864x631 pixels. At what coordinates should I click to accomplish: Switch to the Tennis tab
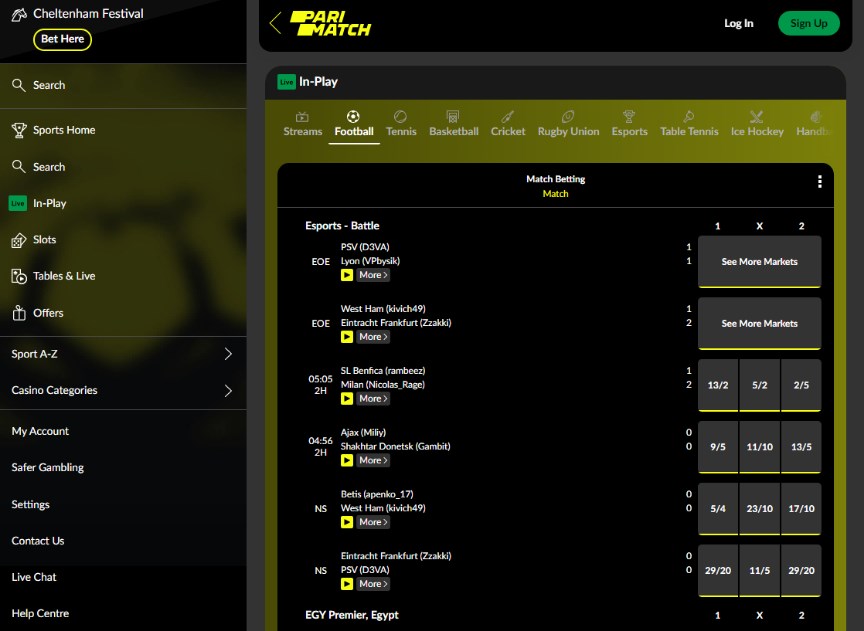(x=401, y=124)
